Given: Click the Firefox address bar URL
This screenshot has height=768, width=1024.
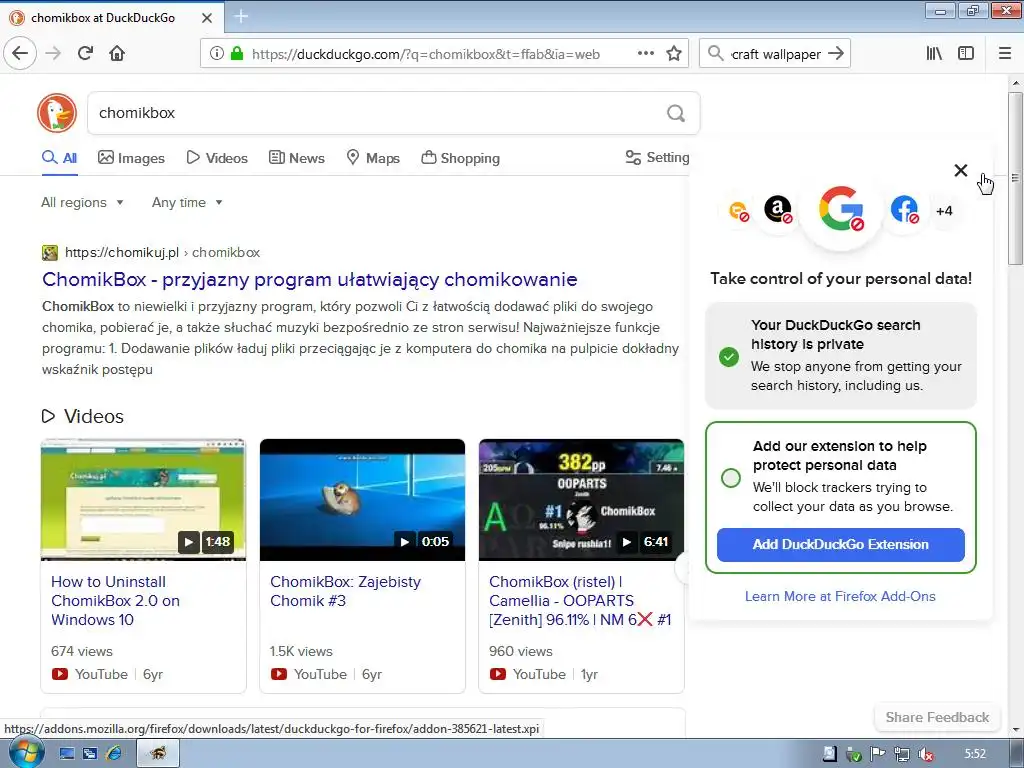Looking at the screenshot, I should pos(426,54).
